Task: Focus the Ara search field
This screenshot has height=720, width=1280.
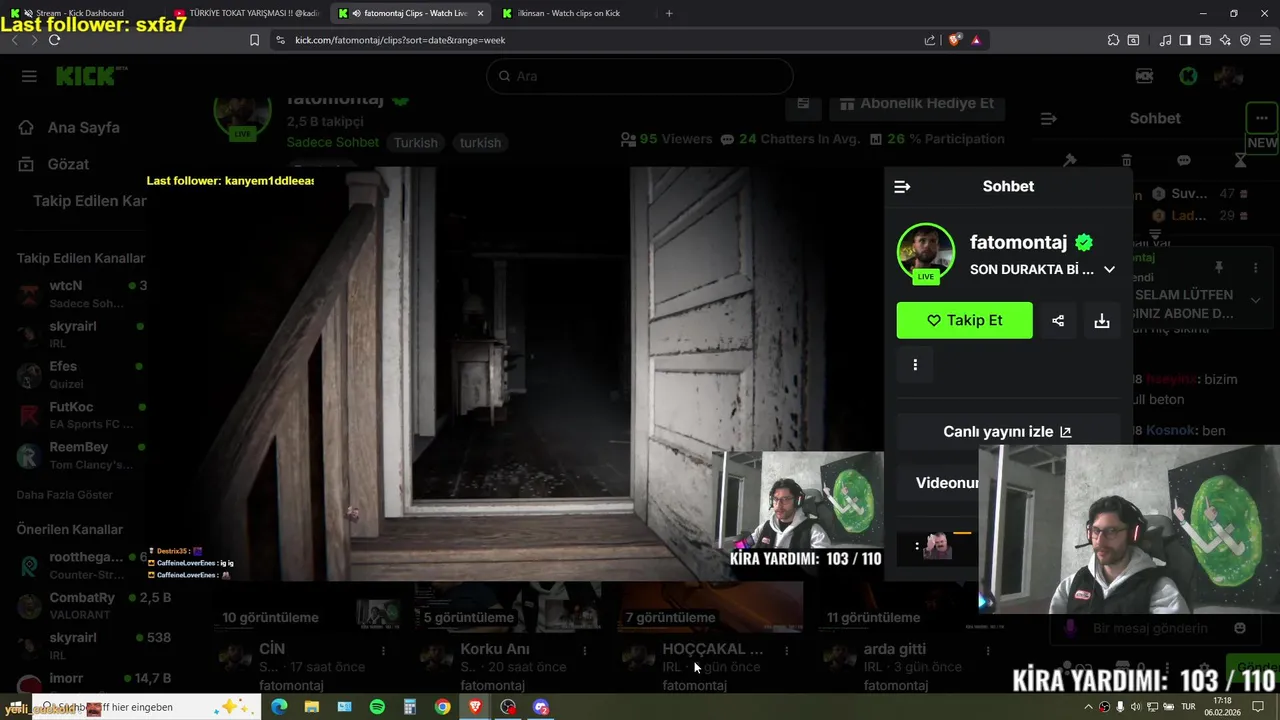Action: [x=640, y=76]
